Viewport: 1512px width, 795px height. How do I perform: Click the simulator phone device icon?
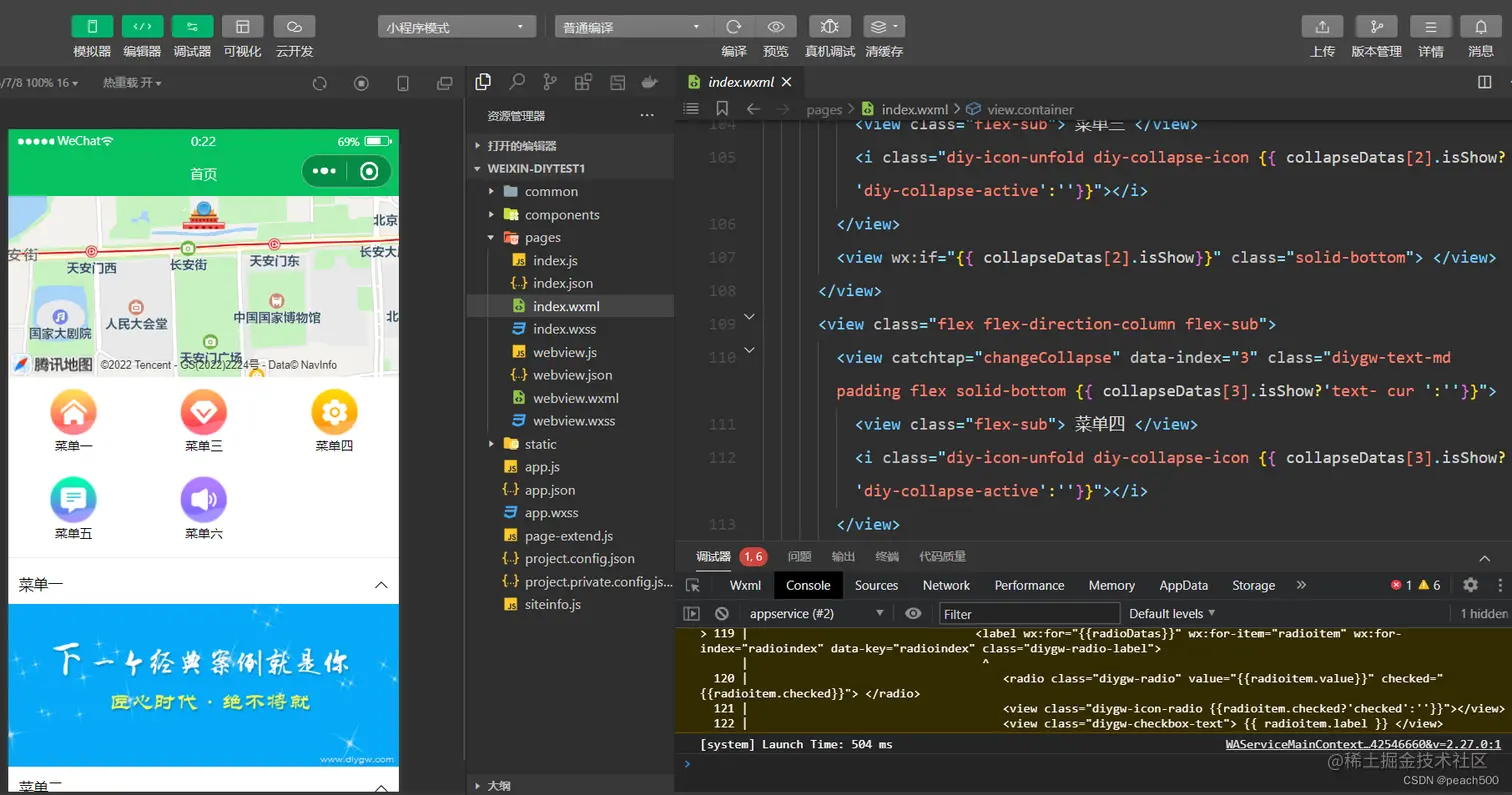[x=403, y=83]
